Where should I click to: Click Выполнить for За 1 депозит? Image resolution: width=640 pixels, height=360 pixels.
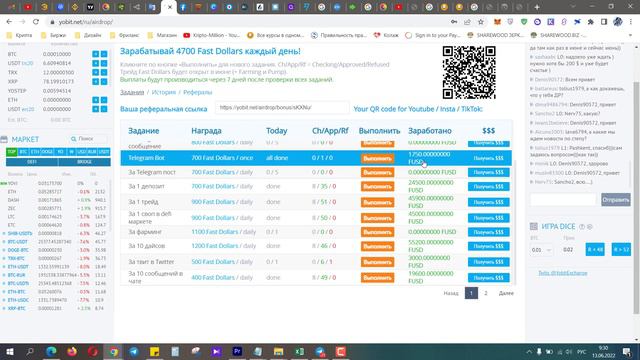point(377,187)
